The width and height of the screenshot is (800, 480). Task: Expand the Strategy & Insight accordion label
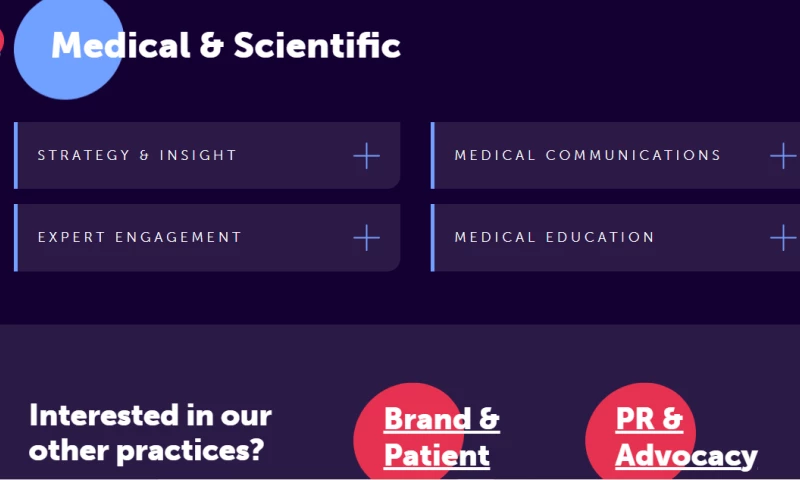(x=137, y=156)
